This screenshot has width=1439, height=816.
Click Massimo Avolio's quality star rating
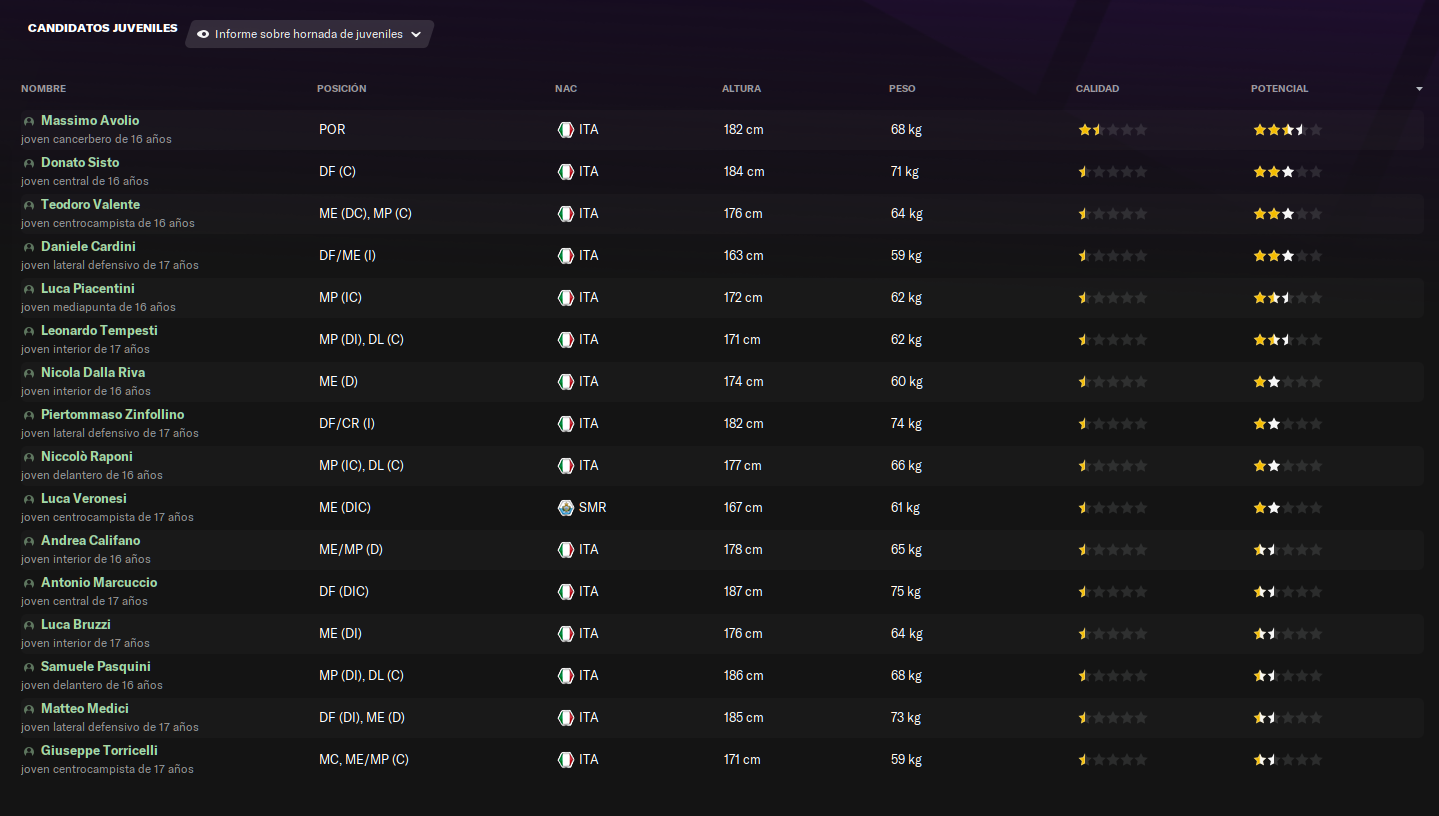click(1113, 129)
